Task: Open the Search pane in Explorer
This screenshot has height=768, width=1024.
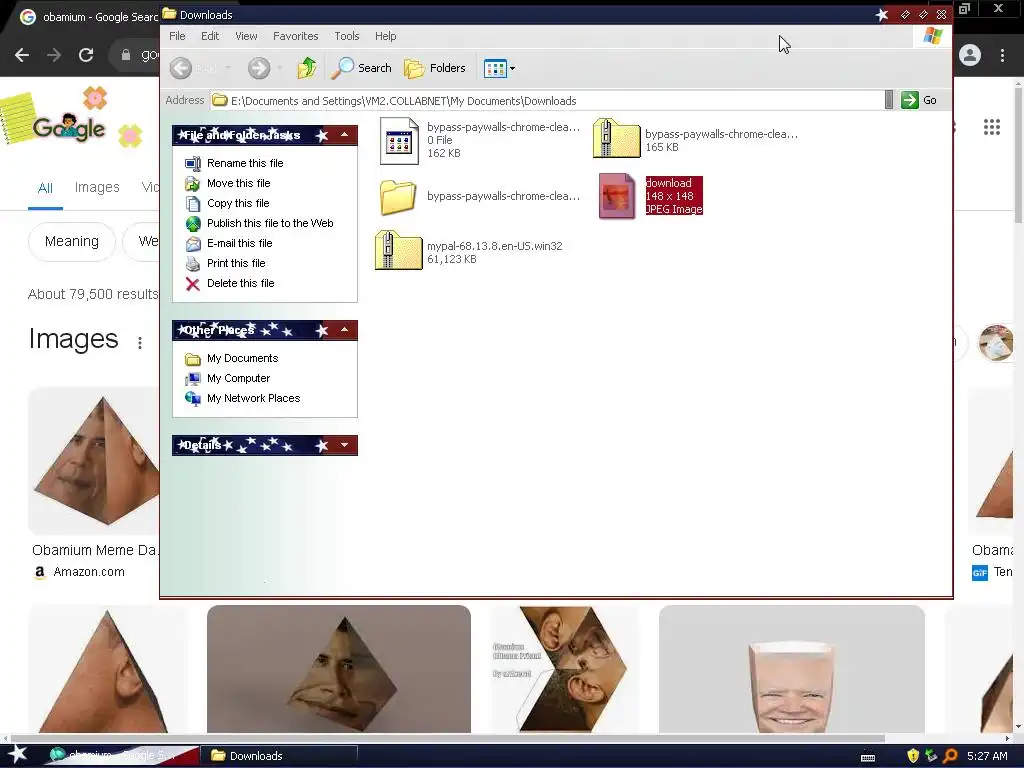Action: pos(361,68)
